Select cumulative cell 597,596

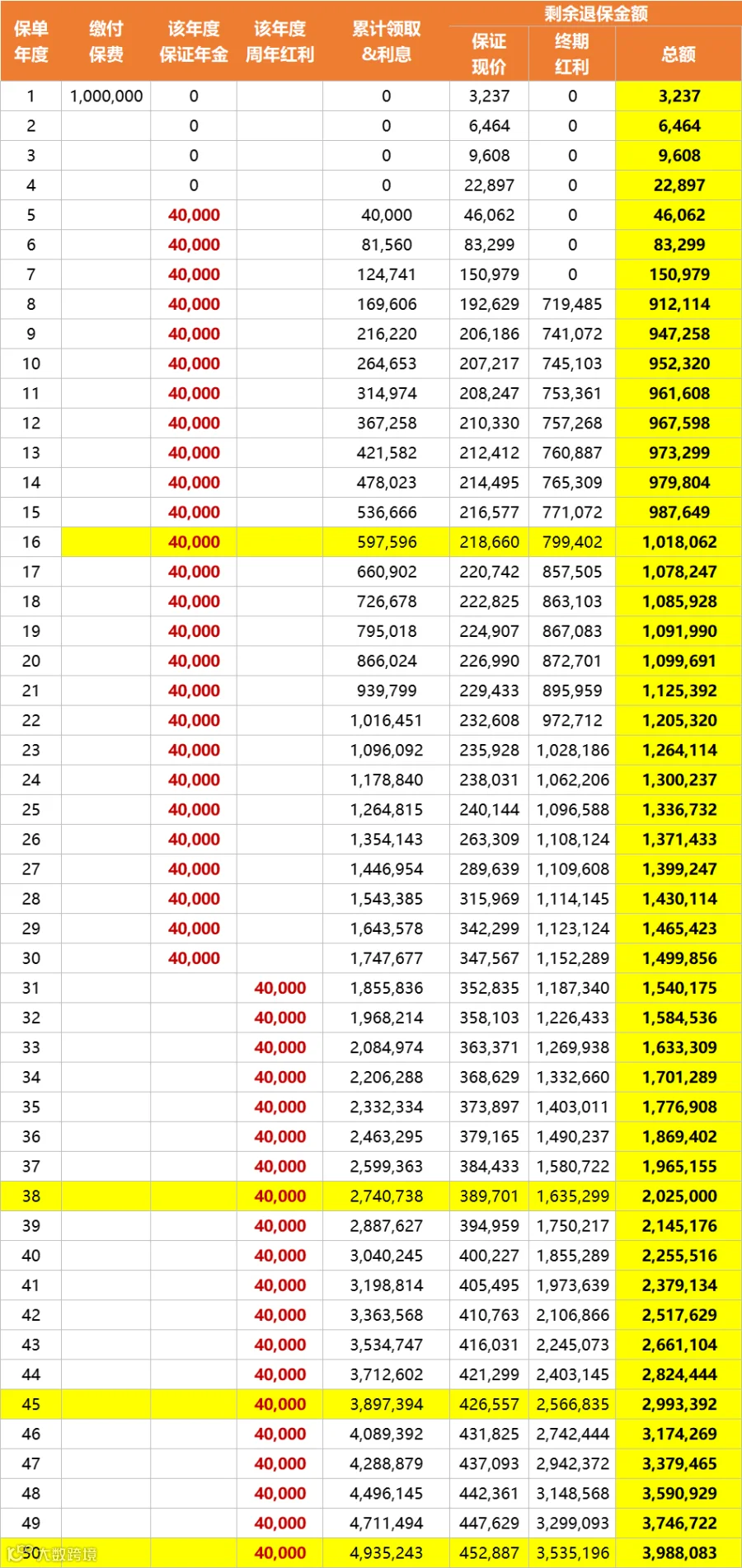pyautogui.click(x=386, y=542)
